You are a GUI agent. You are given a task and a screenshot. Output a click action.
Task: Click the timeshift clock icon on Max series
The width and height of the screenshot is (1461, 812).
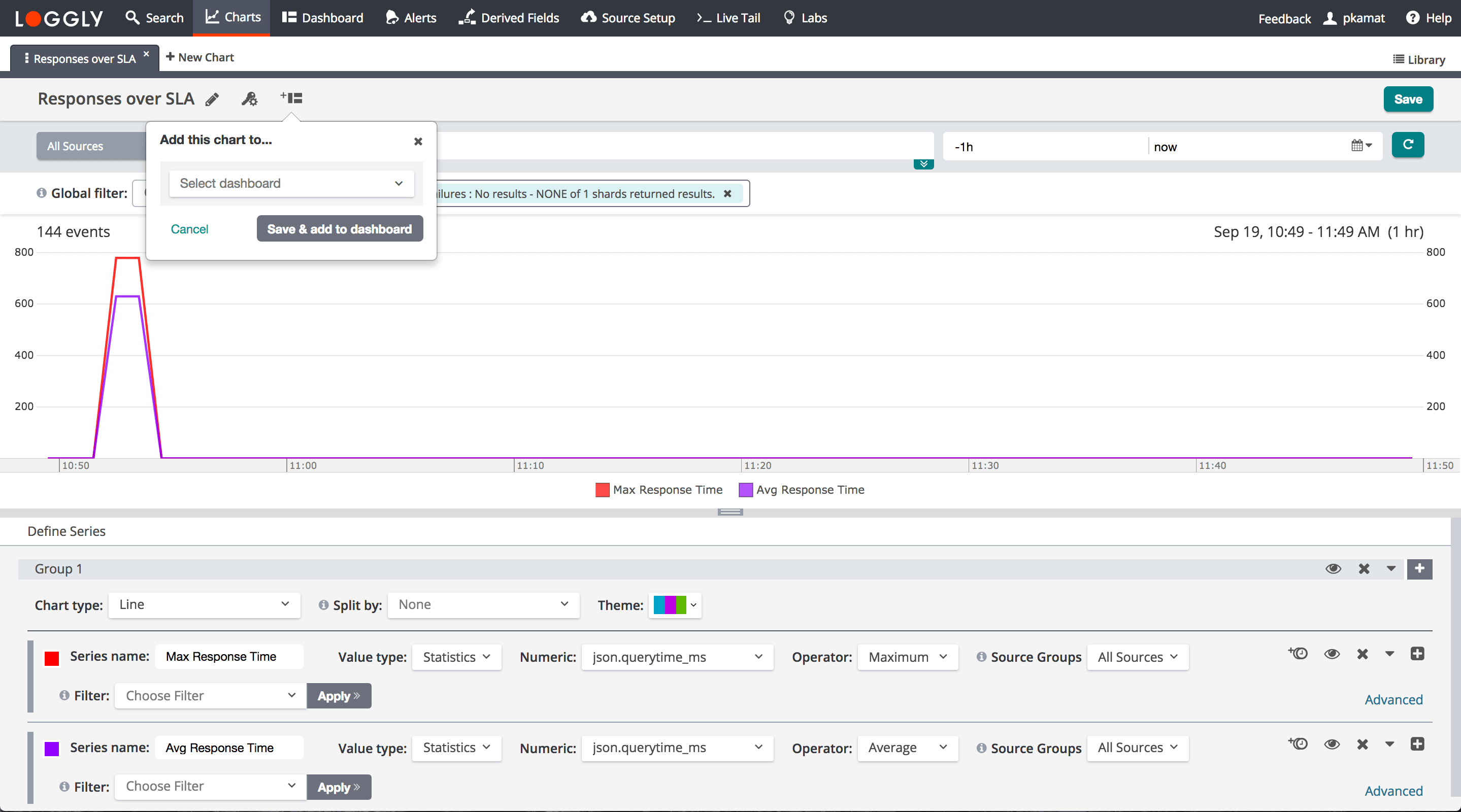pos(1298,654)
